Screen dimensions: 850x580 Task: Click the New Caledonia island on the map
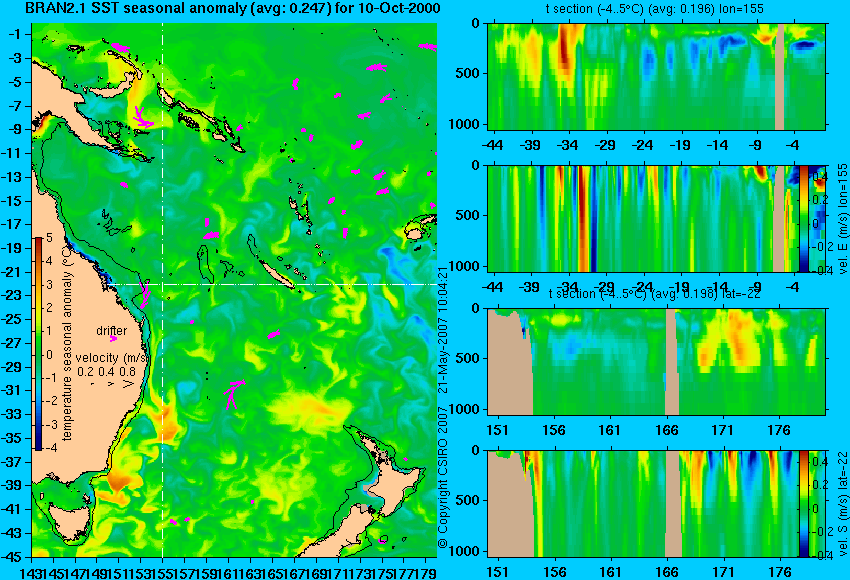click(276, 273)
